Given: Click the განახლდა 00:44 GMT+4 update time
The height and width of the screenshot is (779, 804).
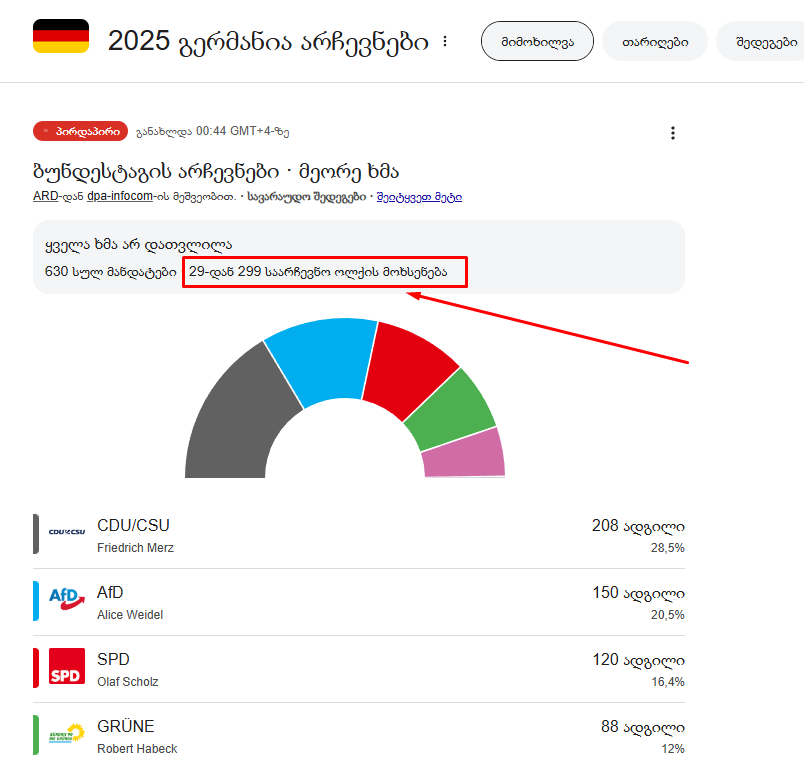Looking at the screenshot, I should pyautogui.click(x=213, y=131).
